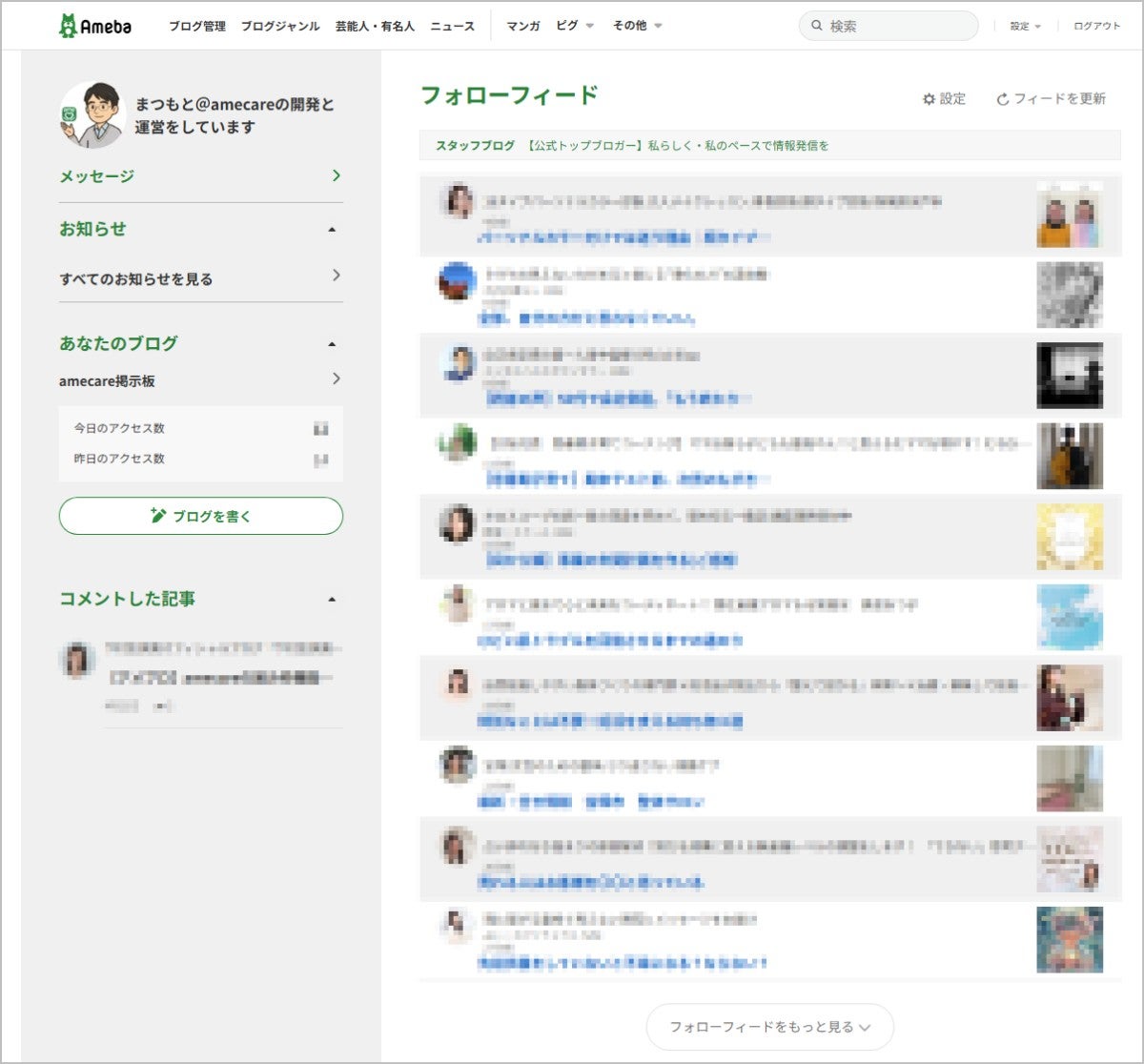1144x1064 pixels.
Task: Collapse the あなたのブログ section
Action: tap(332, 344)
